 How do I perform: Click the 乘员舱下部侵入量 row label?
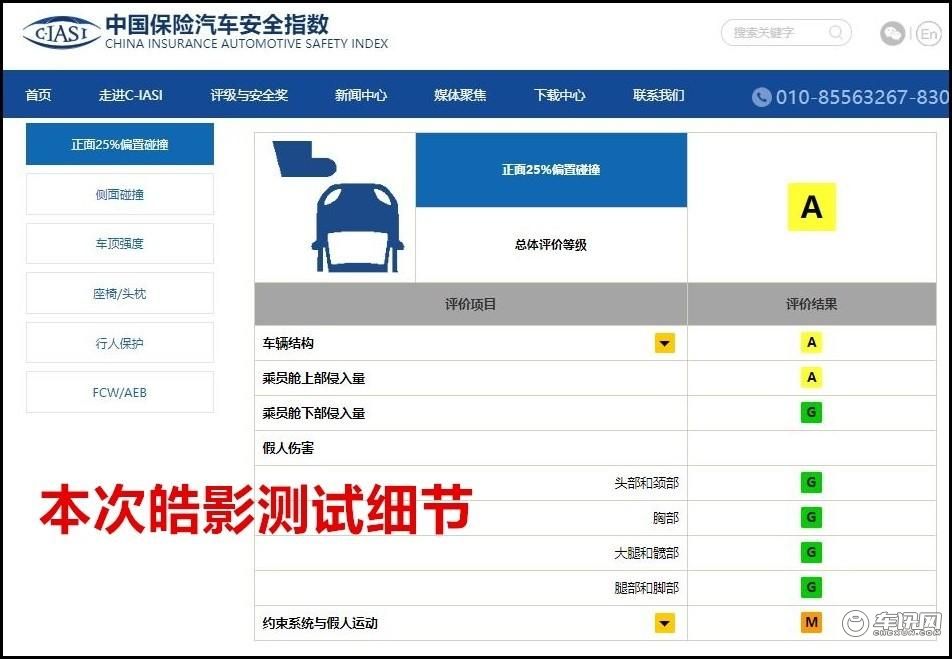313,414
